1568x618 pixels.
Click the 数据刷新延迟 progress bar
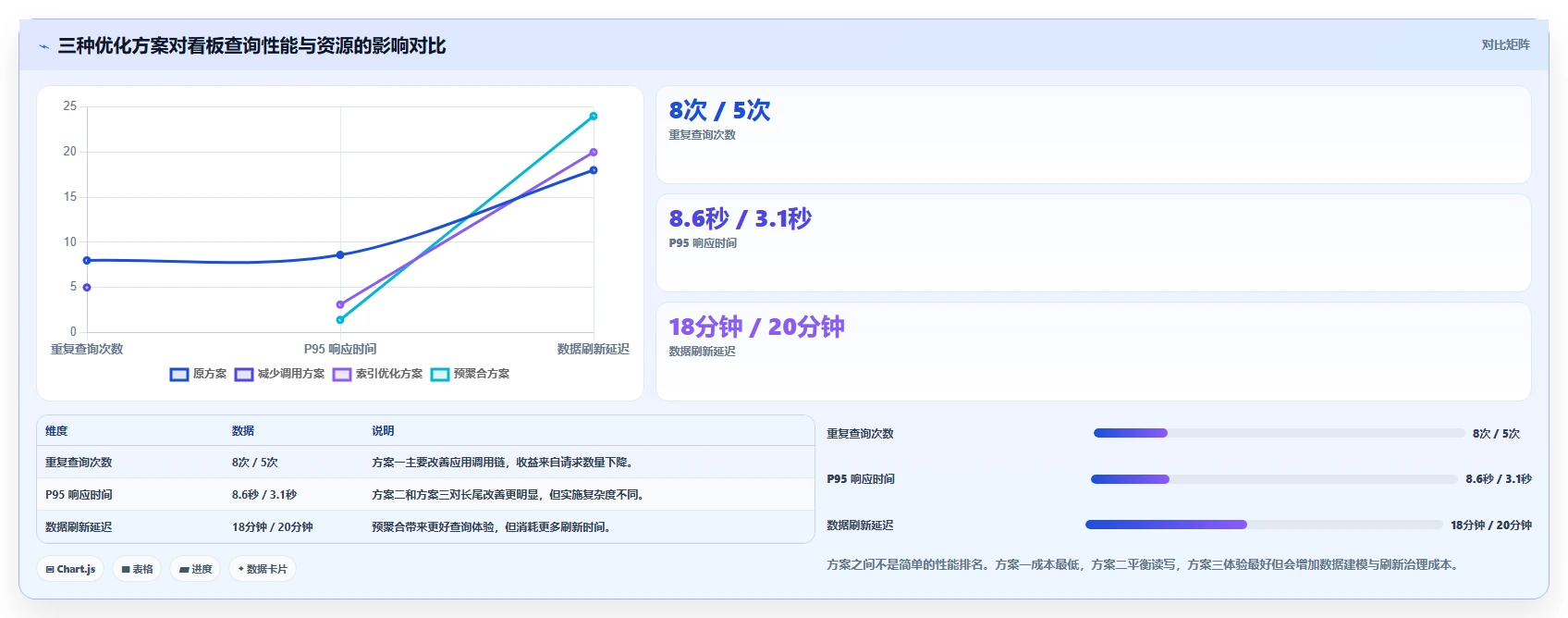tap(1264, 525)
